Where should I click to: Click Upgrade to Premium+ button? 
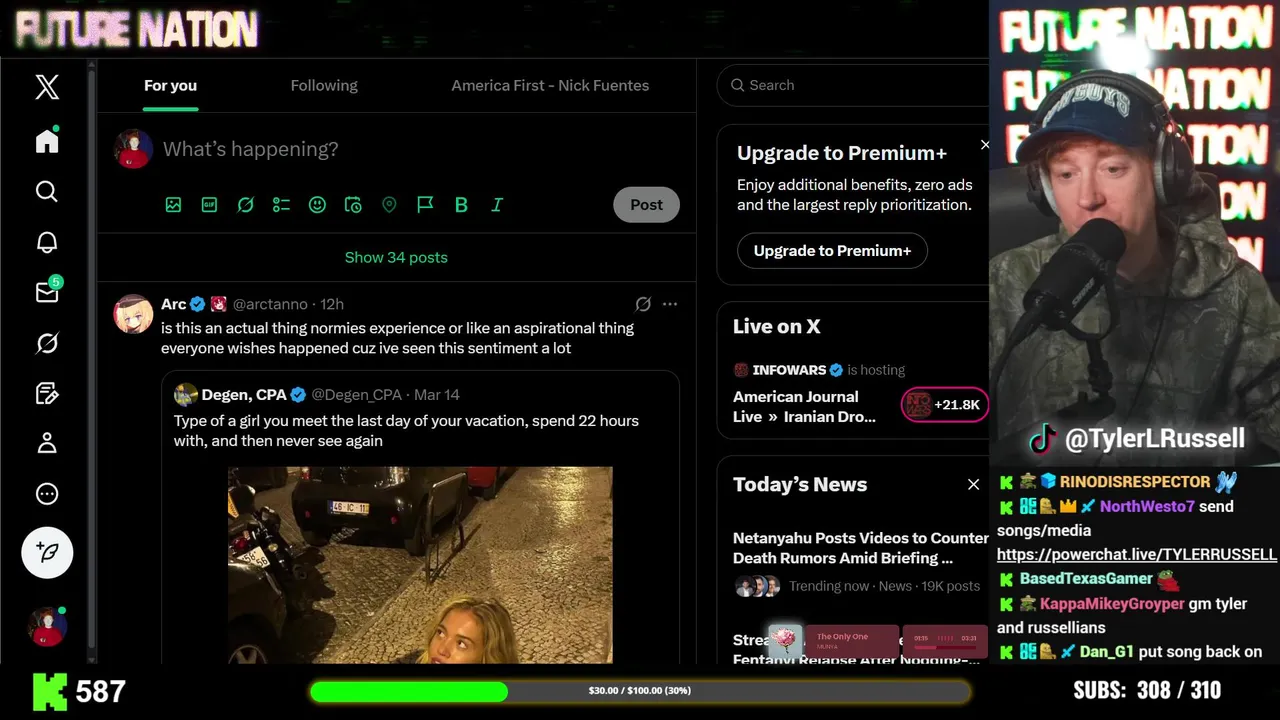832,250
